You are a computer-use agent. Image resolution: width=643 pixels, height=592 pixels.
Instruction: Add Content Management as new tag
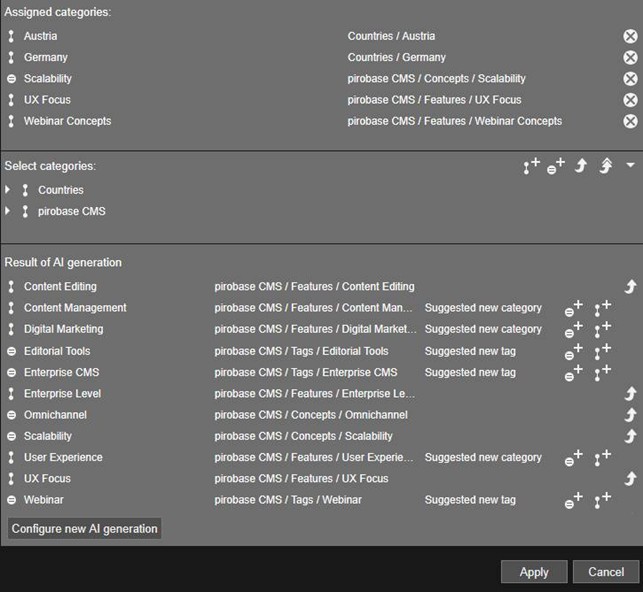pos(573,308)
